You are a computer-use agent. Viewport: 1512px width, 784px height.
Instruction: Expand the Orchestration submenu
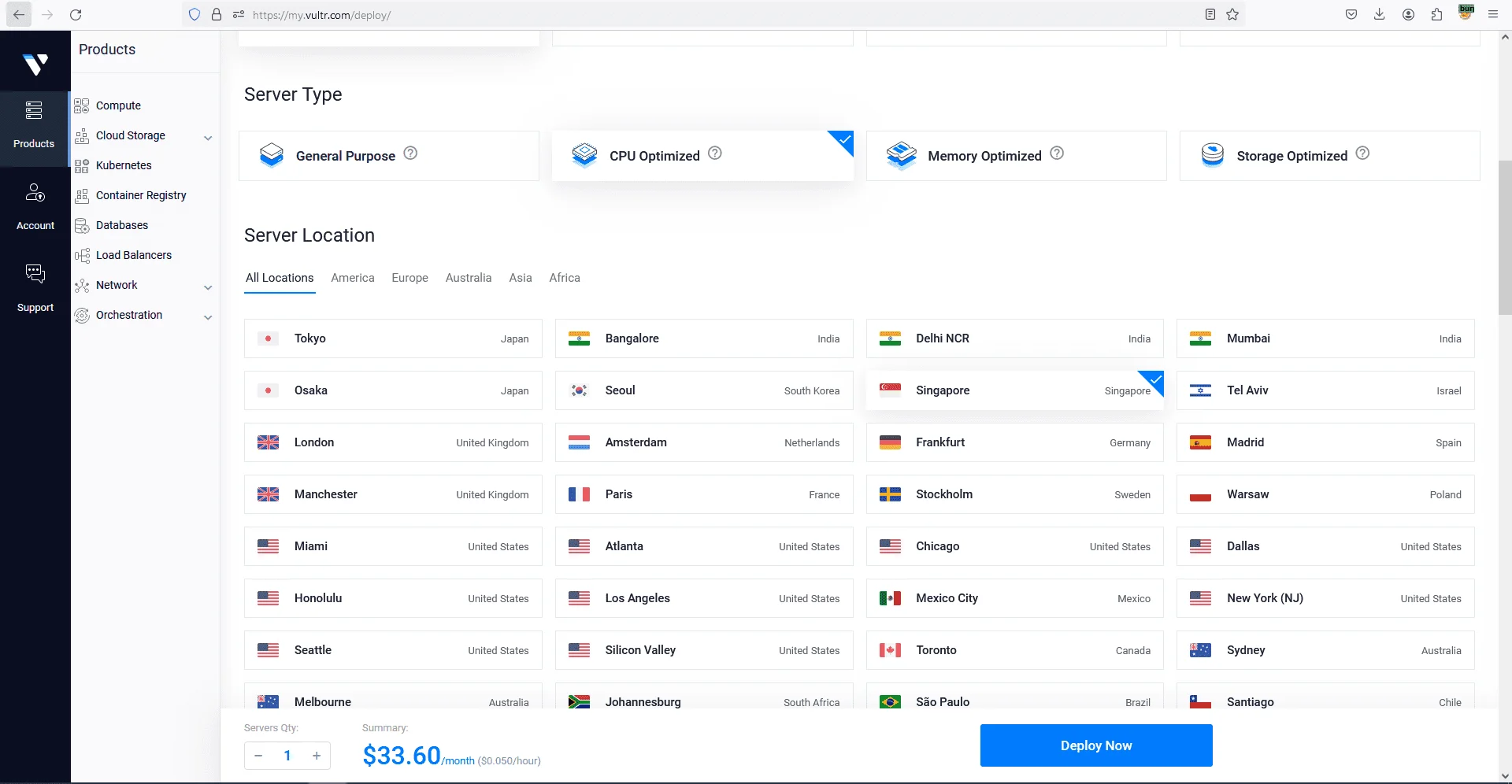click(208, 316)
